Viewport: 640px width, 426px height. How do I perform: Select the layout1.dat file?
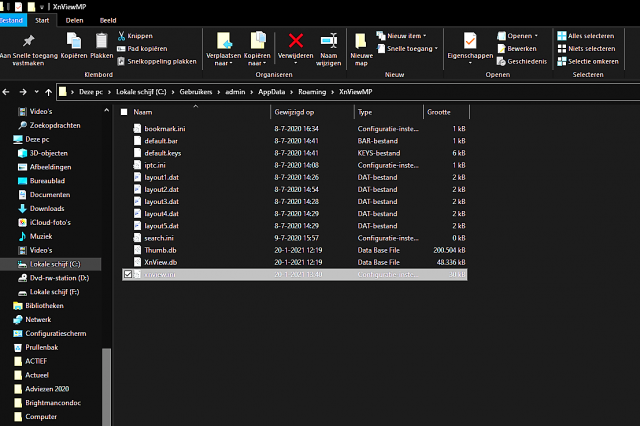tap(294, 177)
